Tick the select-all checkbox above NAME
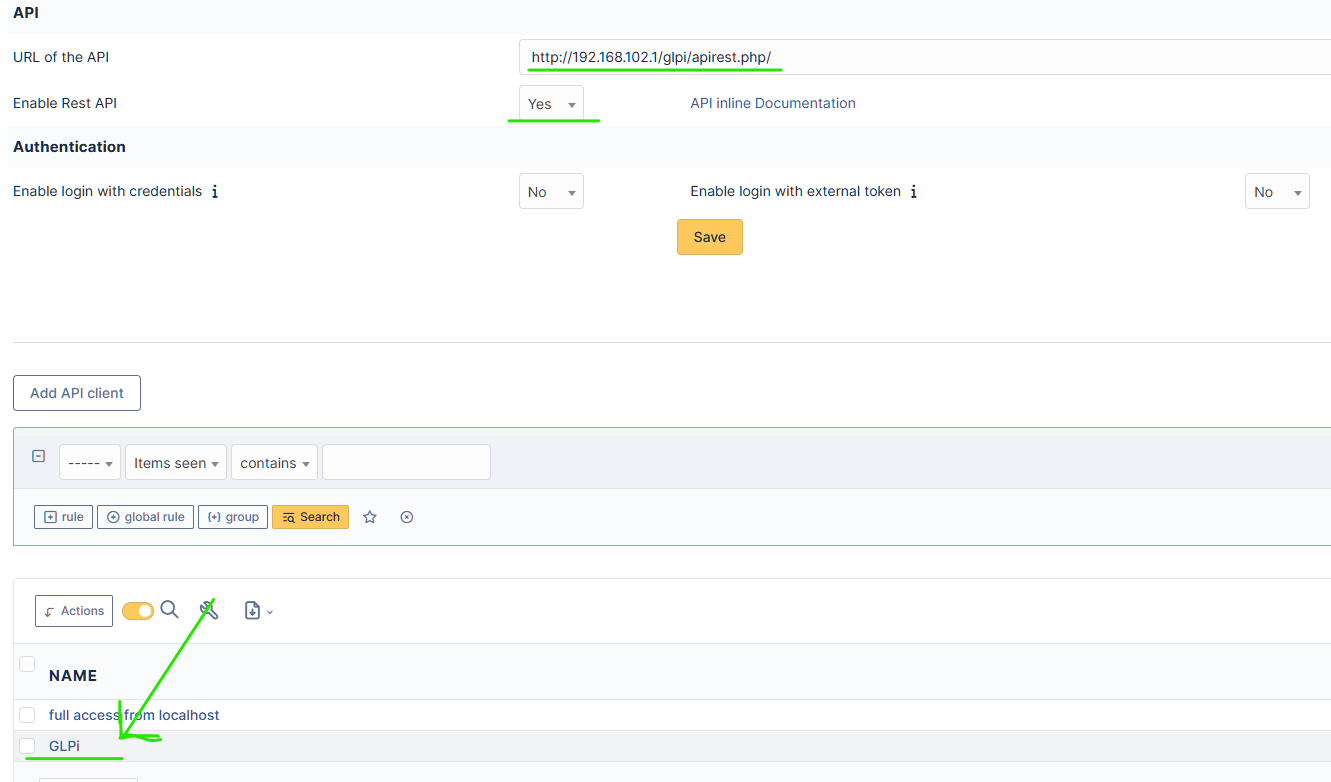This screenshot has height=782, width=1331. point(27,664)
